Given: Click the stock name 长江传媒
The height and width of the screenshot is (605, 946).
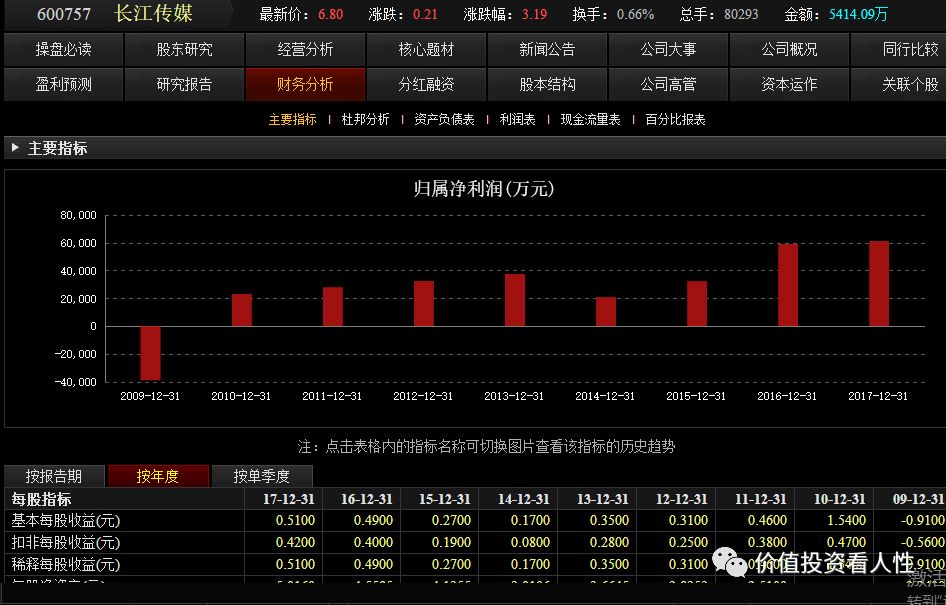Looking at the screenshot, I should [x=153, y=13].
